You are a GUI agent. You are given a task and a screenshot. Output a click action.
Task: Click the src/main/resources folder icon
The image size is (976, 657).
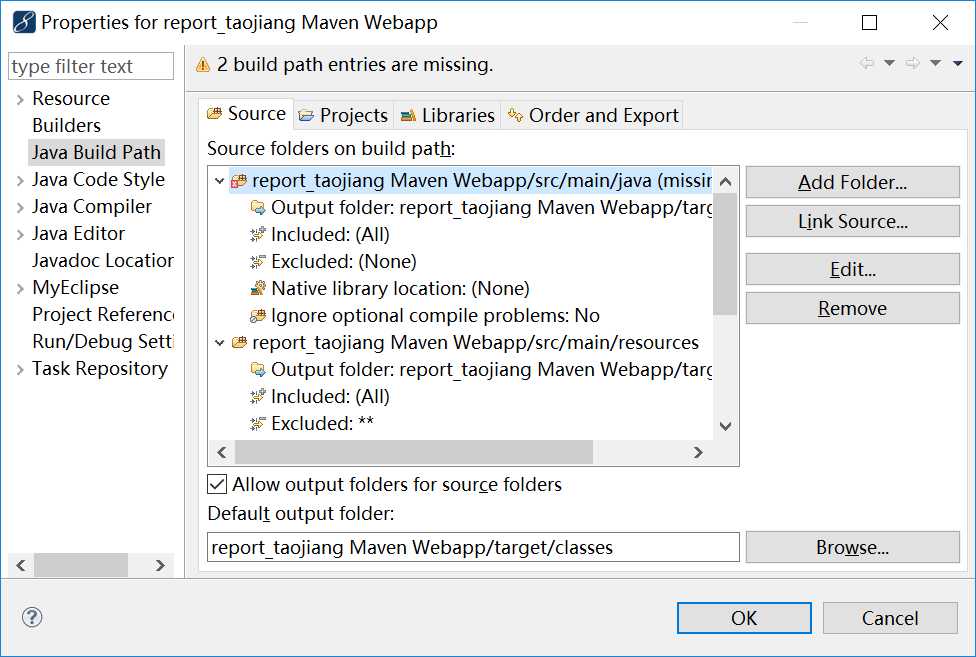pyautogui.click(x=239, y=343)
